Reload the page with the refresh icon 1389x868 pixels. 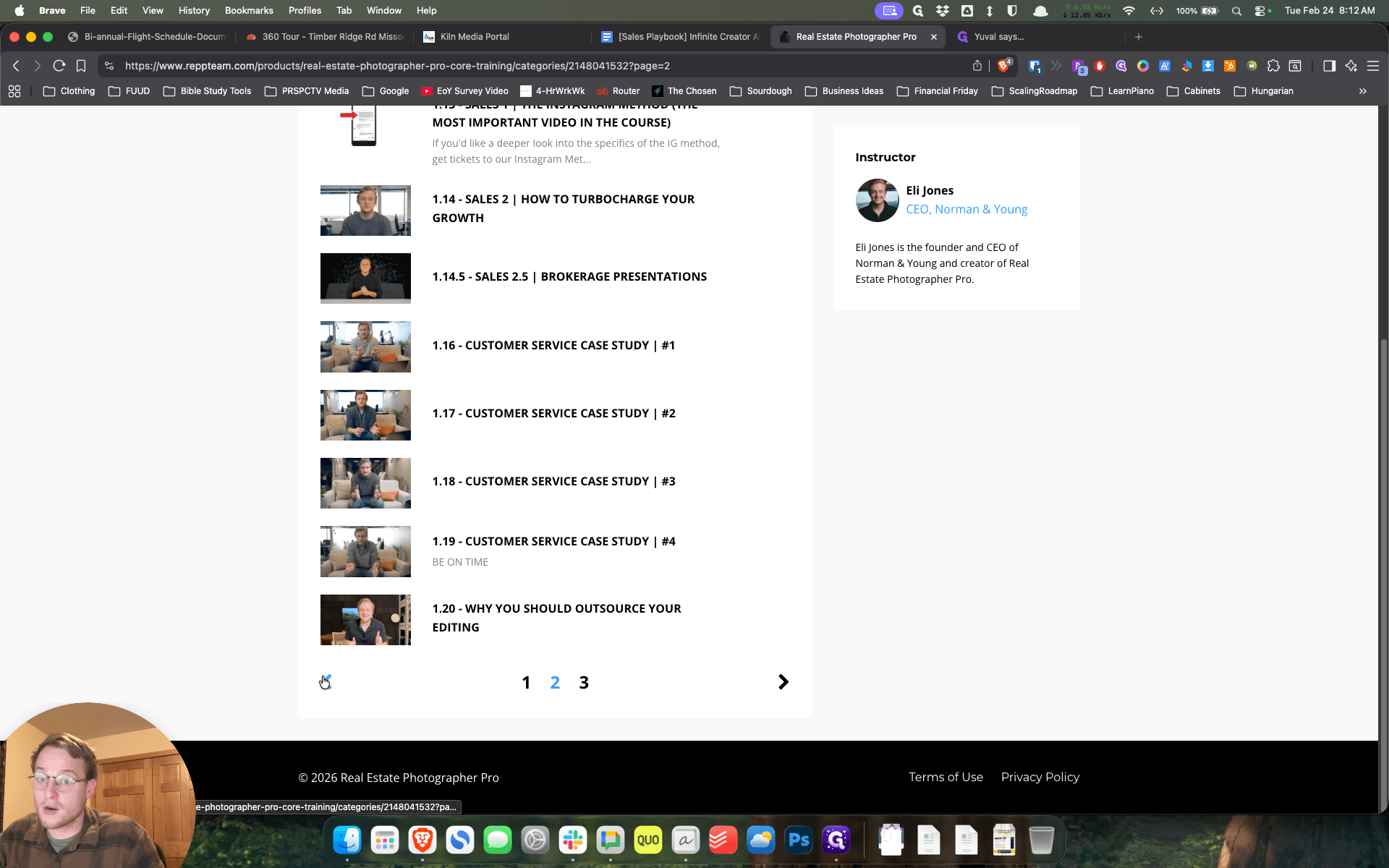point(59,66)
